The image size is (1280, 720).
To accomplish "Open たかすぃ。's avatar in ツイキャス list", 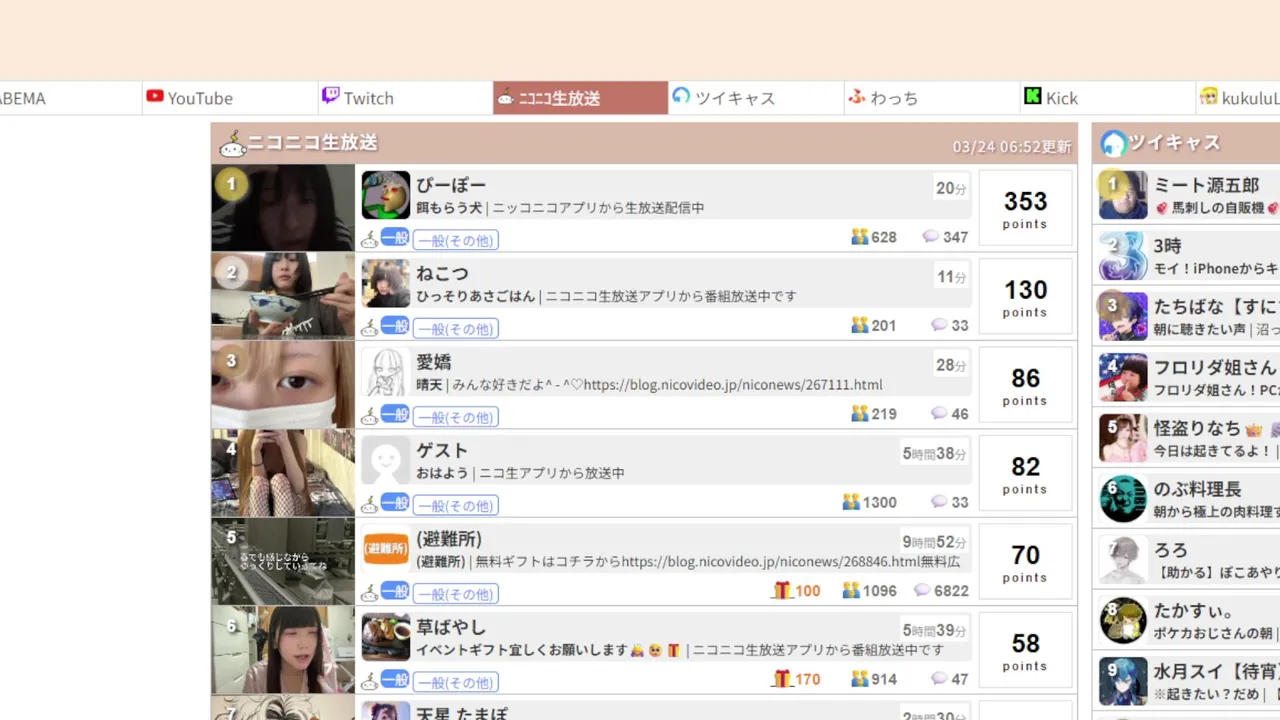I will [1123, 621].
